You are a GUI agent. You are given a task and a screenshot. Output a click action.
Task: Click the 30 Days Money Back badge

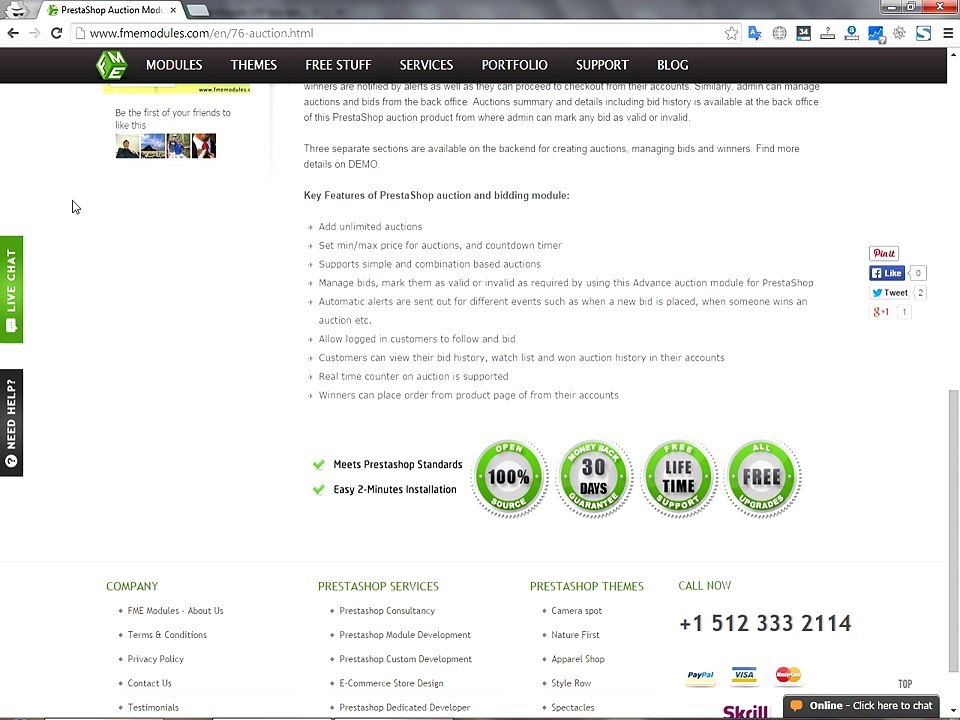pos(593,477)
